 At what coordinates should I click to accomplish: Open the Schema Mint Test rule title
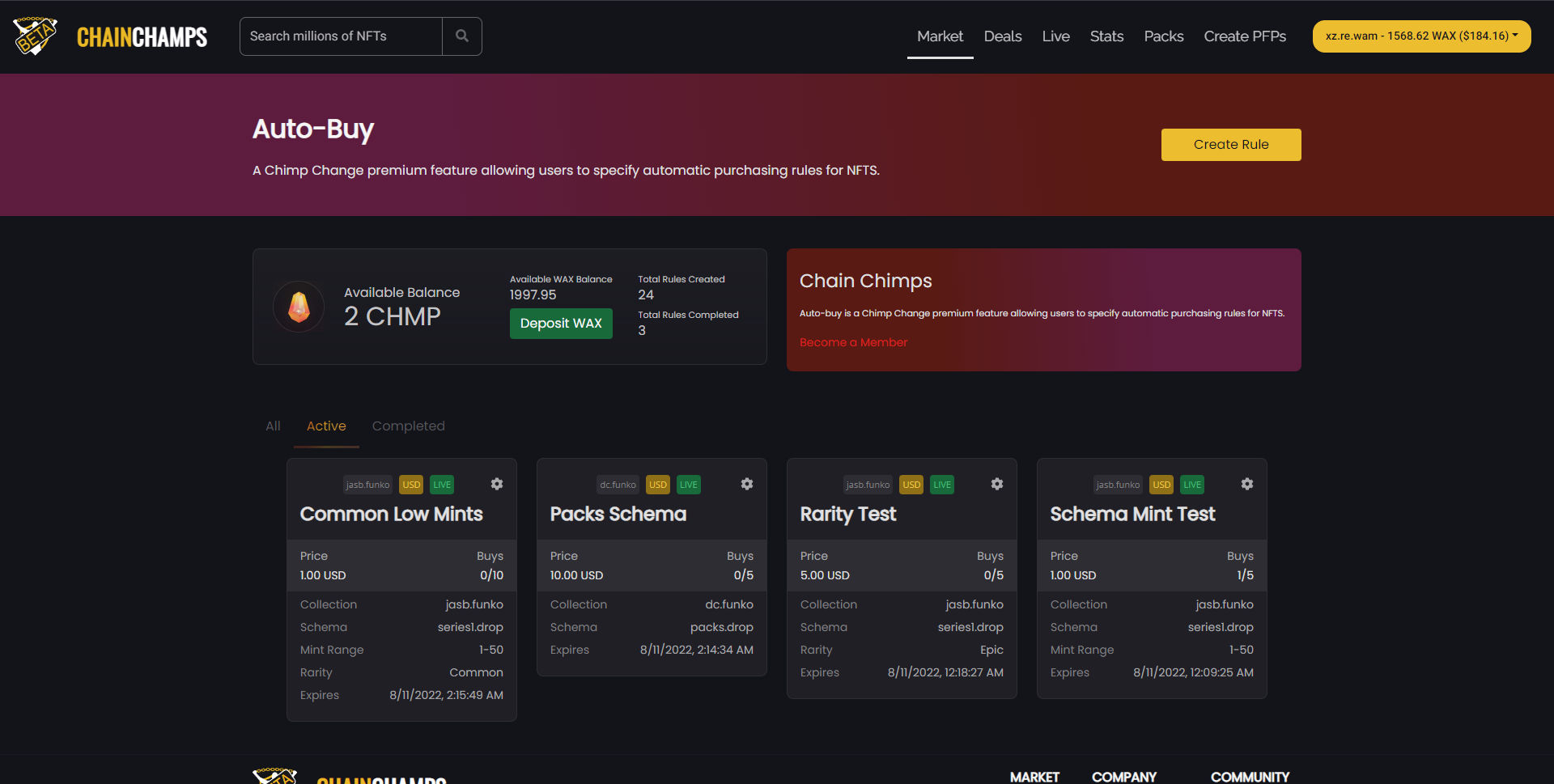(x=1132, y=514)
